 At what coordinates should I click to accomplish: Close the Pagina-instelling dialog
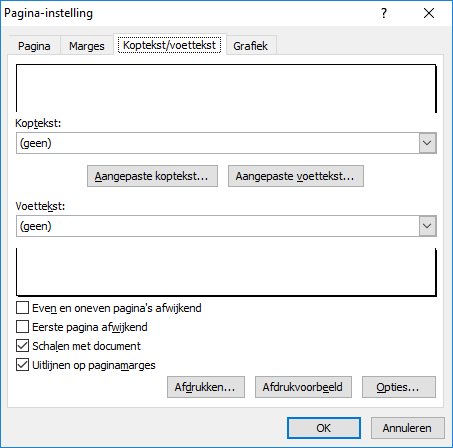pos(429,13)
